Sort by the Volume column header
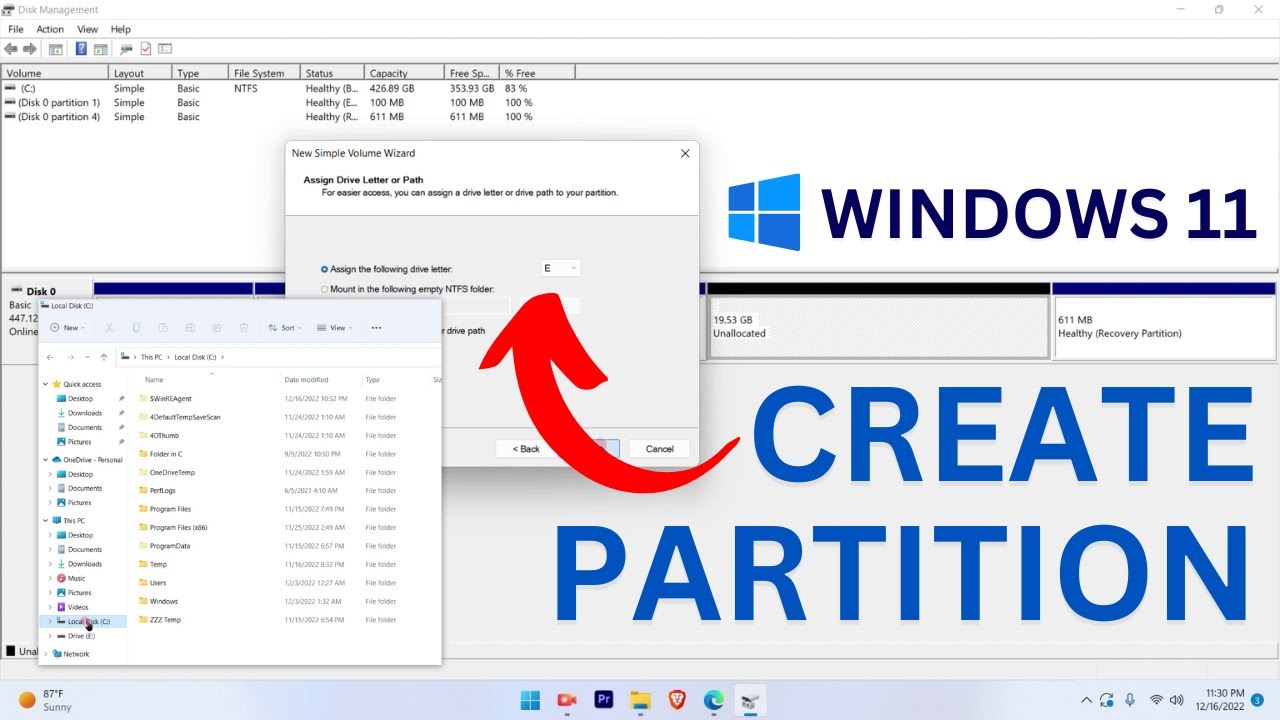This screenshot has width=1280, height=720. click(x=55, y=73)
